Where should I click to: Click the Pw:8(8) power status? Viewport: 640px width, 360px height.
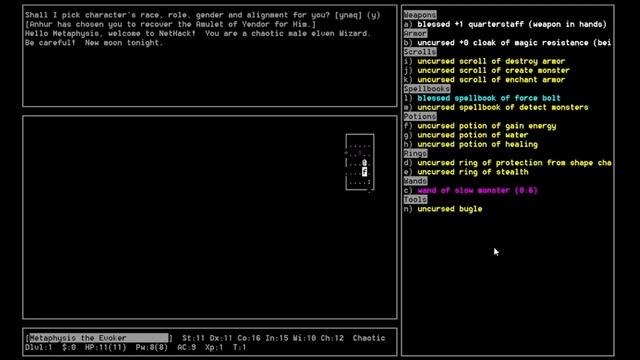click(151, 347)
